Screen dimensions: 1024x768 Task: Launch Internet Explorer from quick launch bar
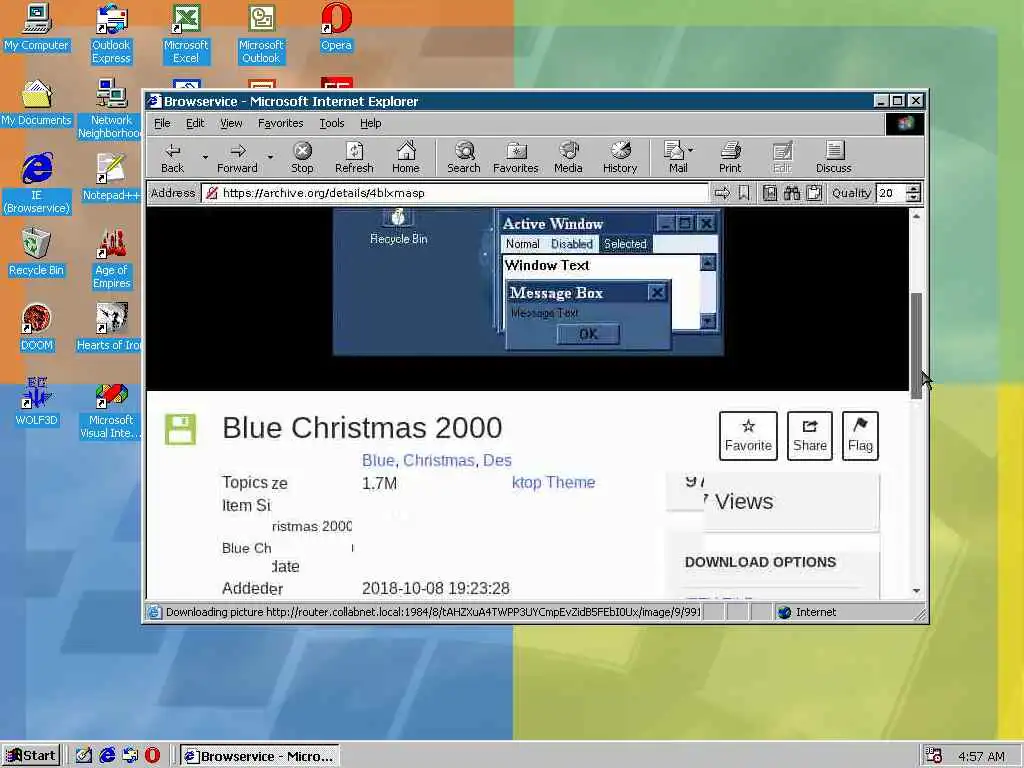[106, 756]
